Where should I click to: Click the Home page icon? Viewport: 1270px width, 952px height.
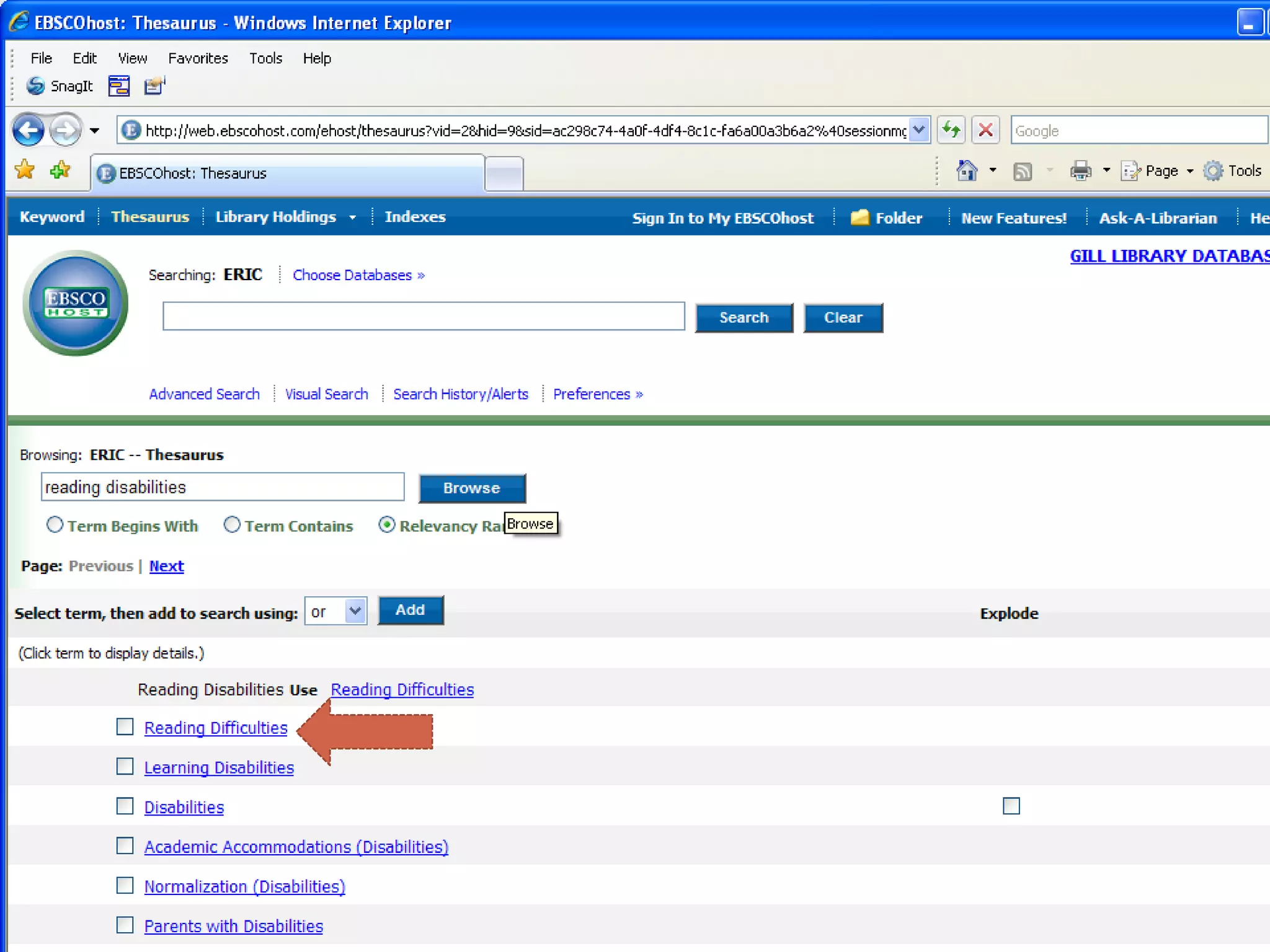966,170
